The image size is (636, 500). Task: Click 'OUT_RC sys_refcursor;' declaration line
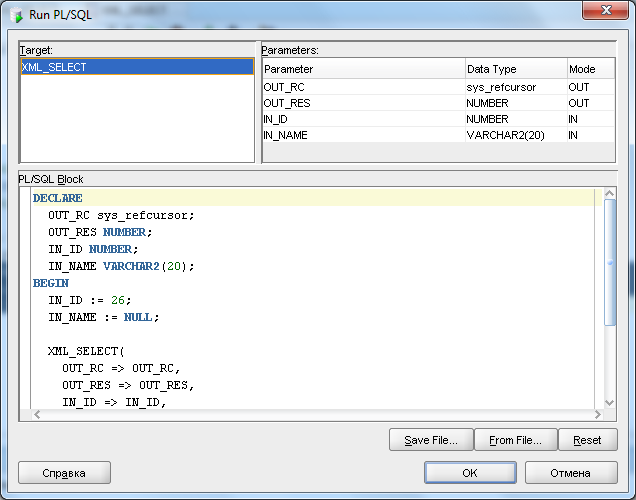121,215
